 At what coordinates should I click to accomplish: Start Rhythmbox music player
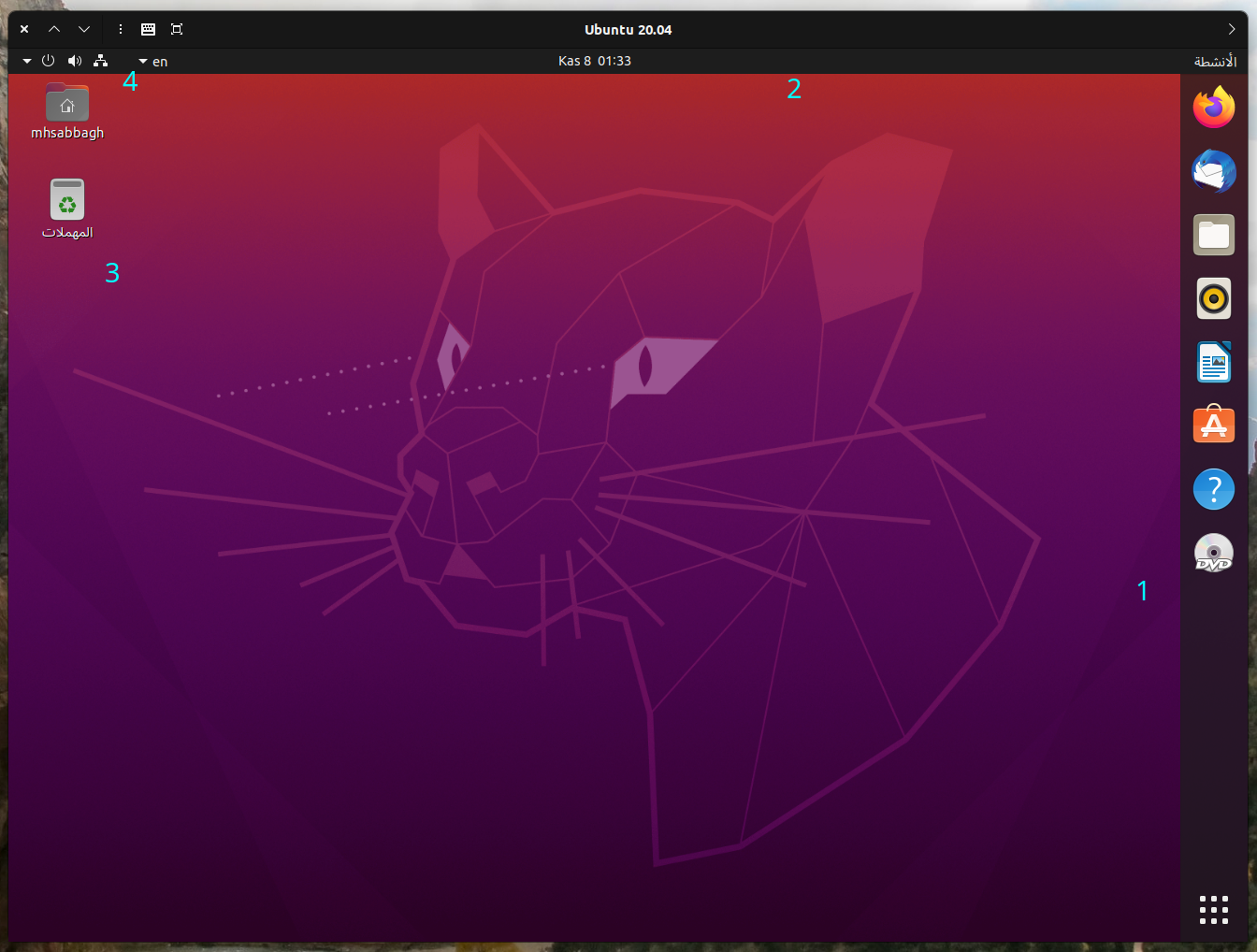coord(1213,298)
